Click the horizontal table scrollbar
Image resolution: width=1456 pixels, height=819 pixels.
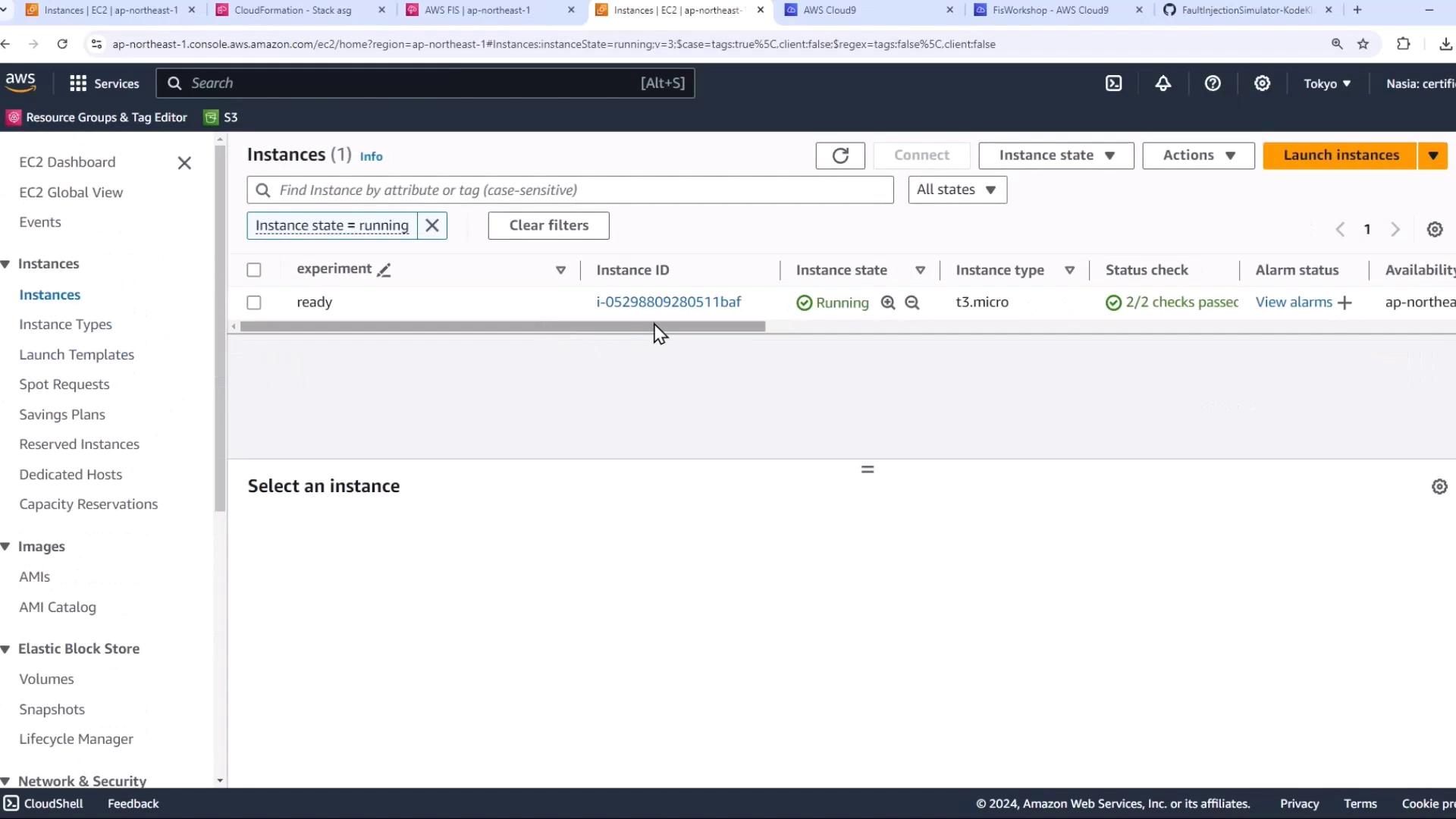[502, 327]
